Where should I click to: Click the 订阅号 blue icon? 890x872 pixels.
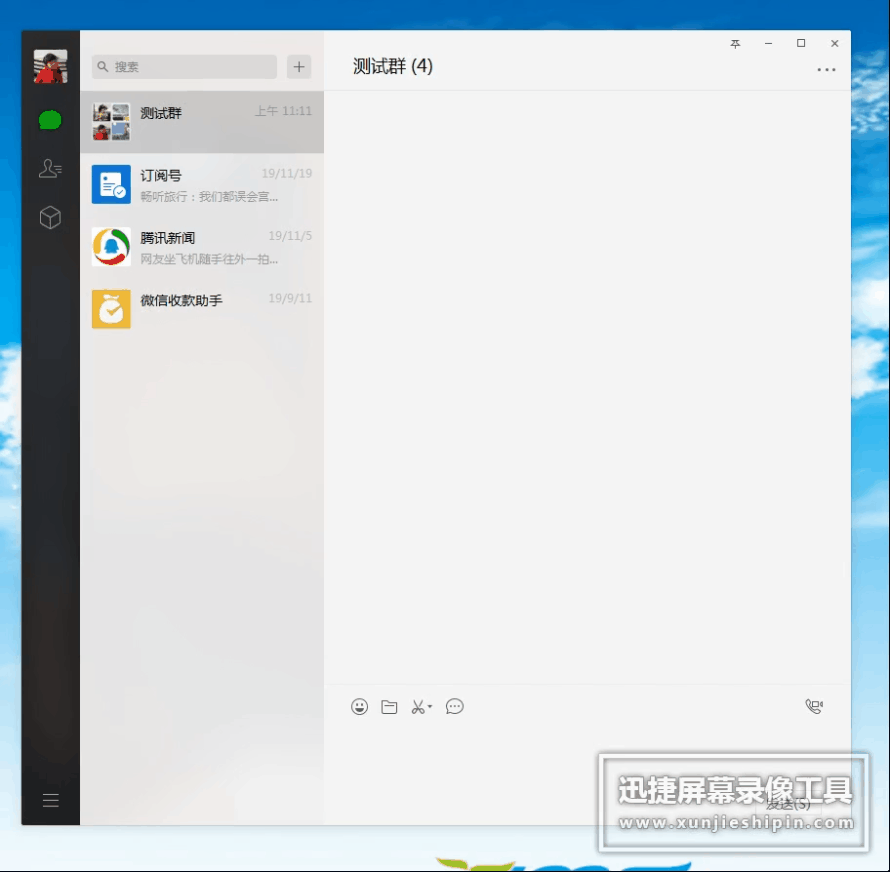[111, 184]
